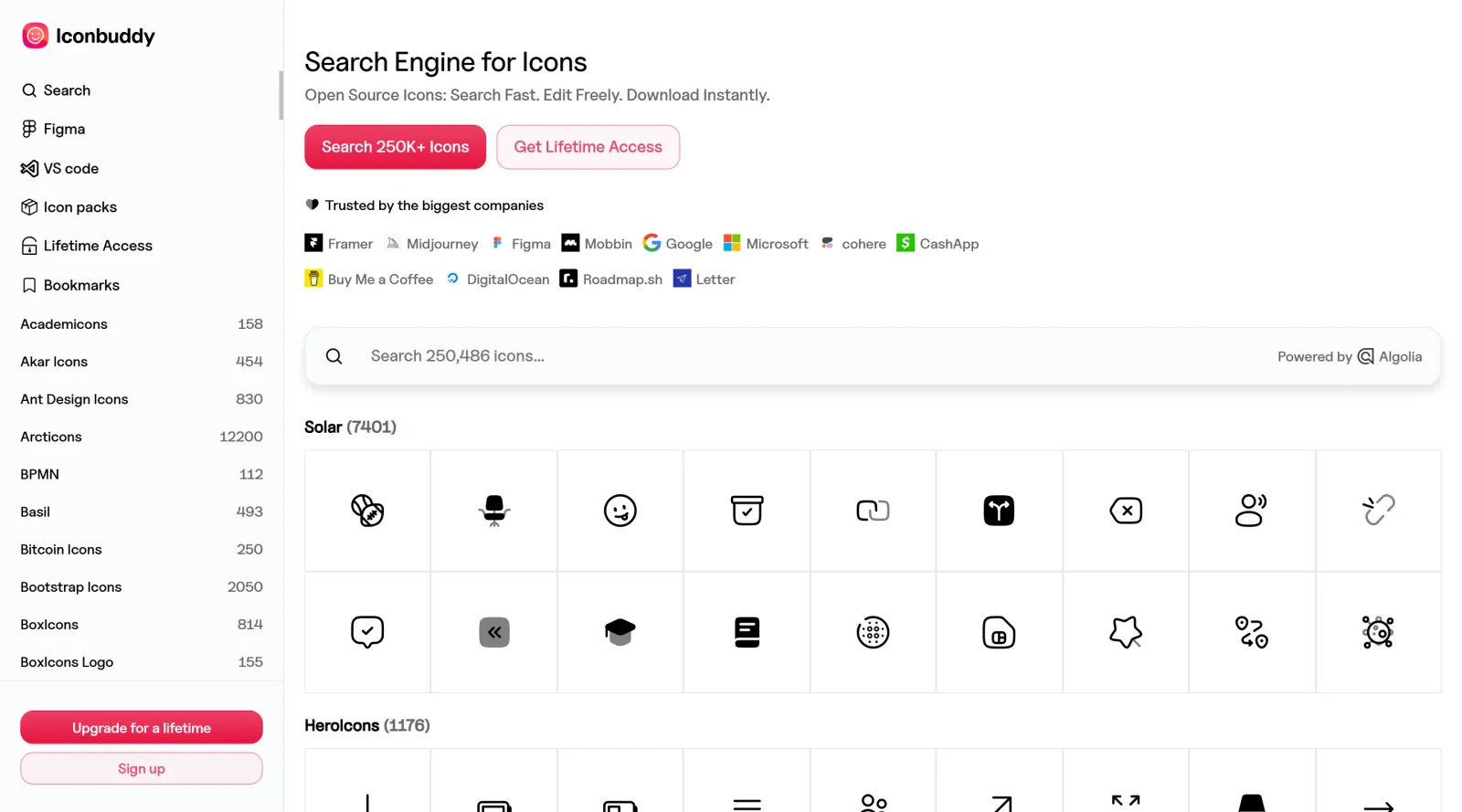Select the two users icon in HeroIcons
The width and height of the screenshot is (1462, 812).
(874, 803)
